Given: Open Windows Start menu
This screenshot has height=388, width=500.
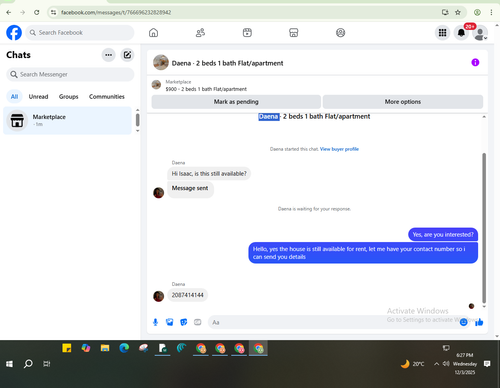Looking at the screenshot, I should (9, 364).
